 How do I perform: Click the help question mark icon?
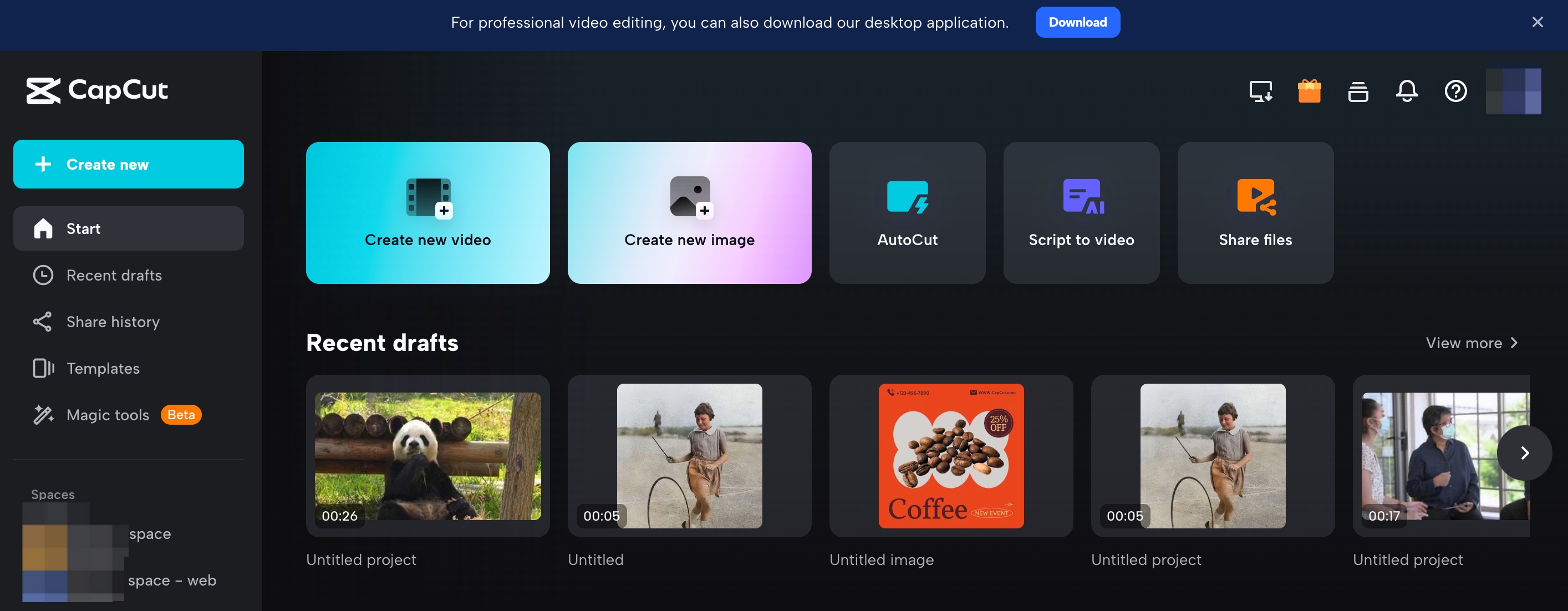1455,90
